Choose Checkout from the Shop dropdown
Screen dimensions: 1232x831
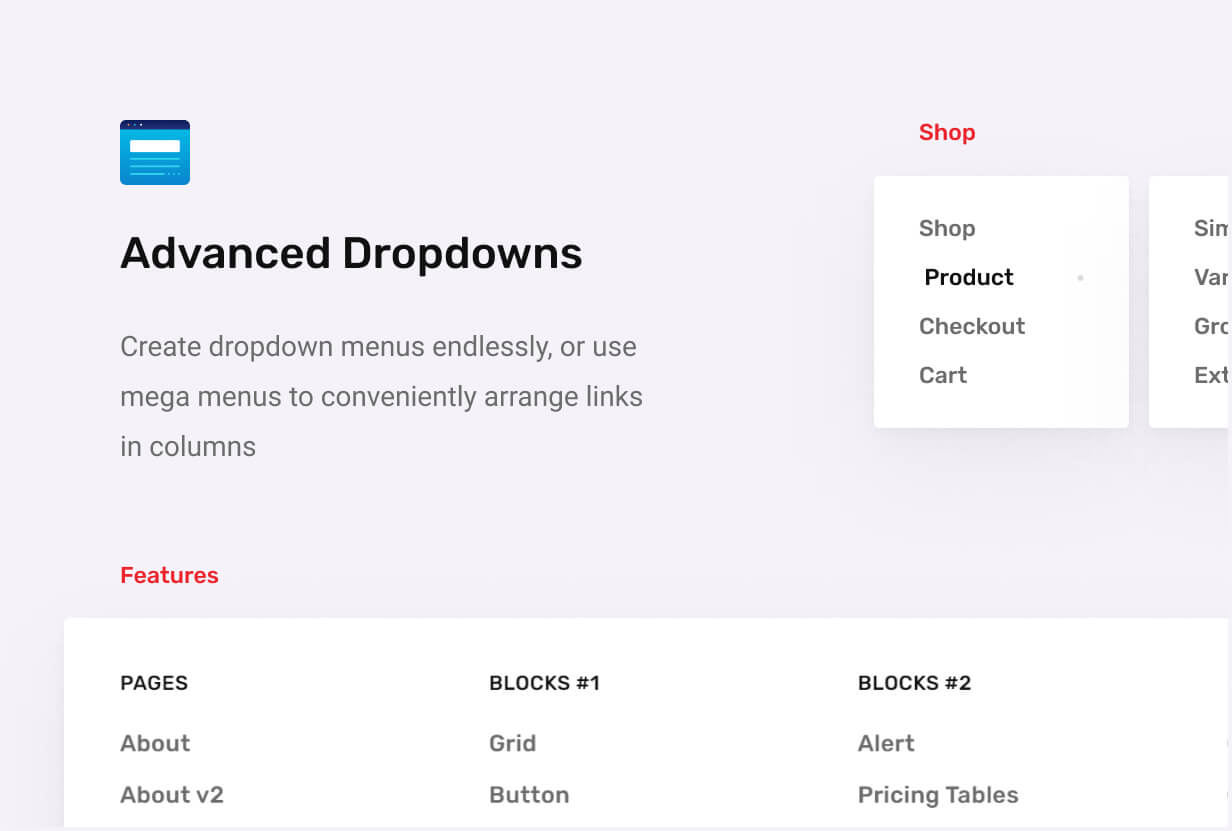click(972, 326)
